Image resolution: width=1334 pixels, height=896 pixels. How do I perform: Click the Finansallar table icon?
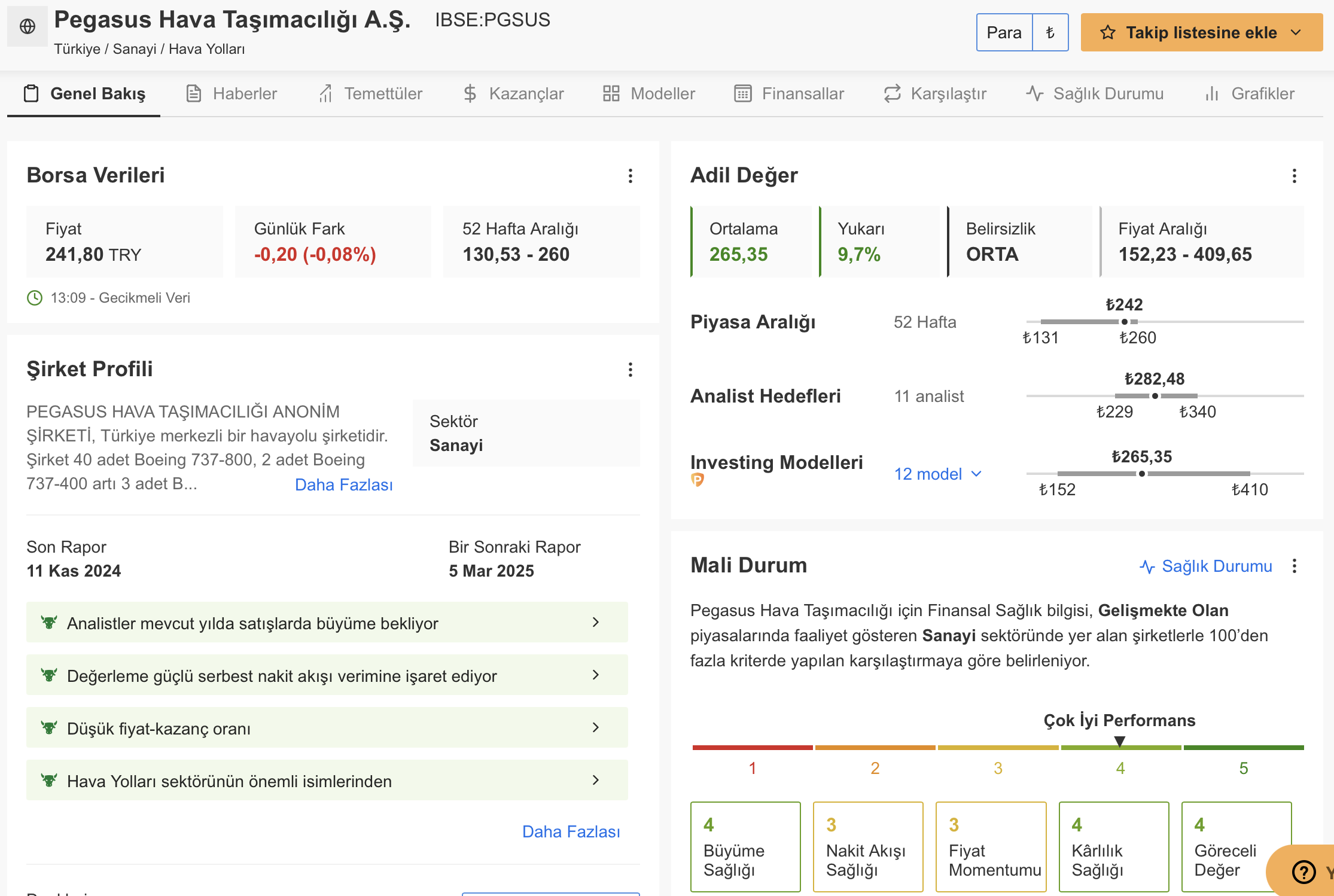click(x=742, y=93)
